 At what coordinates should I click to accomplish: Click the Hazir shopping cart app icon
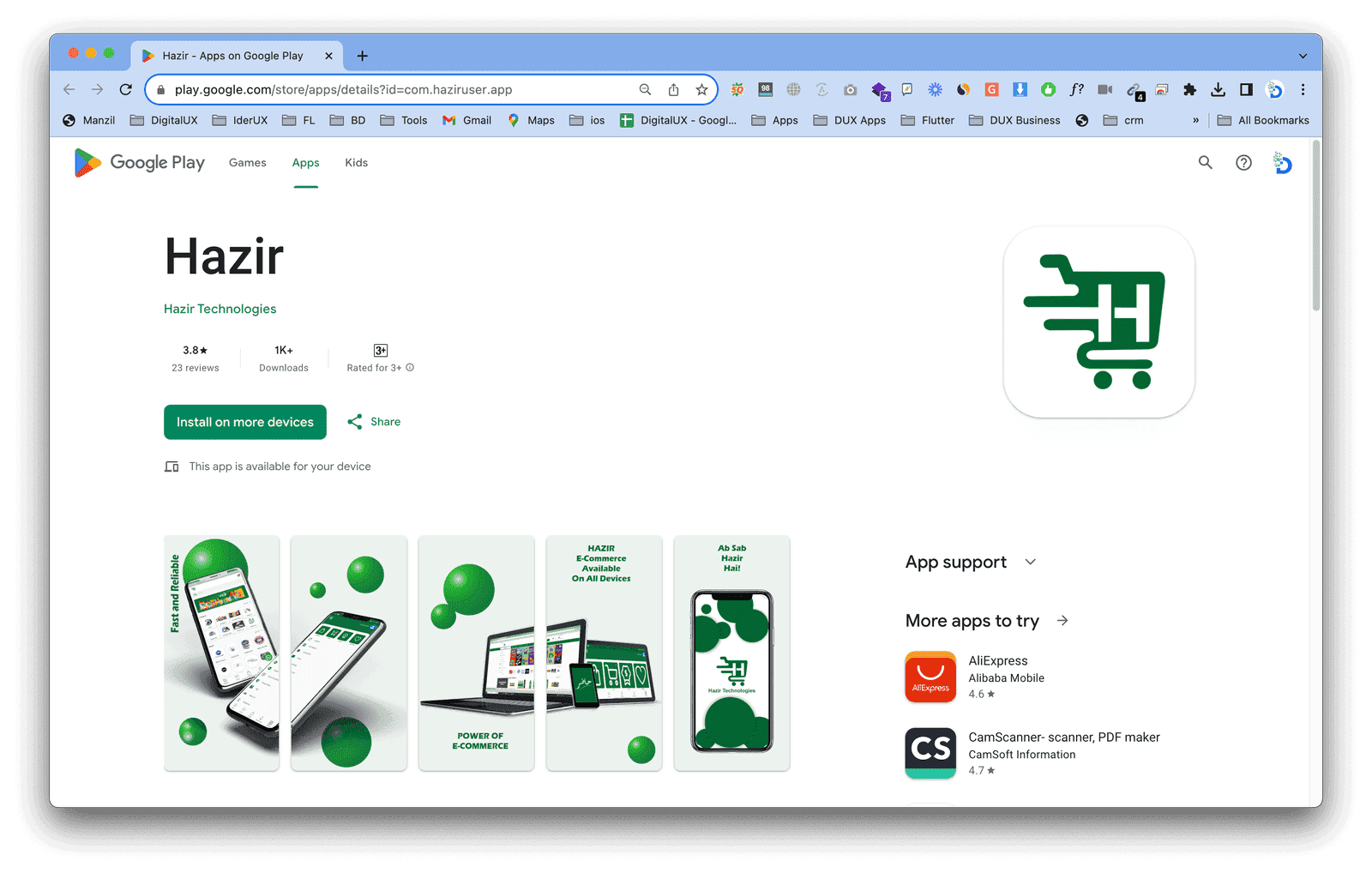pyautogui.click(x=1098, y=322)
